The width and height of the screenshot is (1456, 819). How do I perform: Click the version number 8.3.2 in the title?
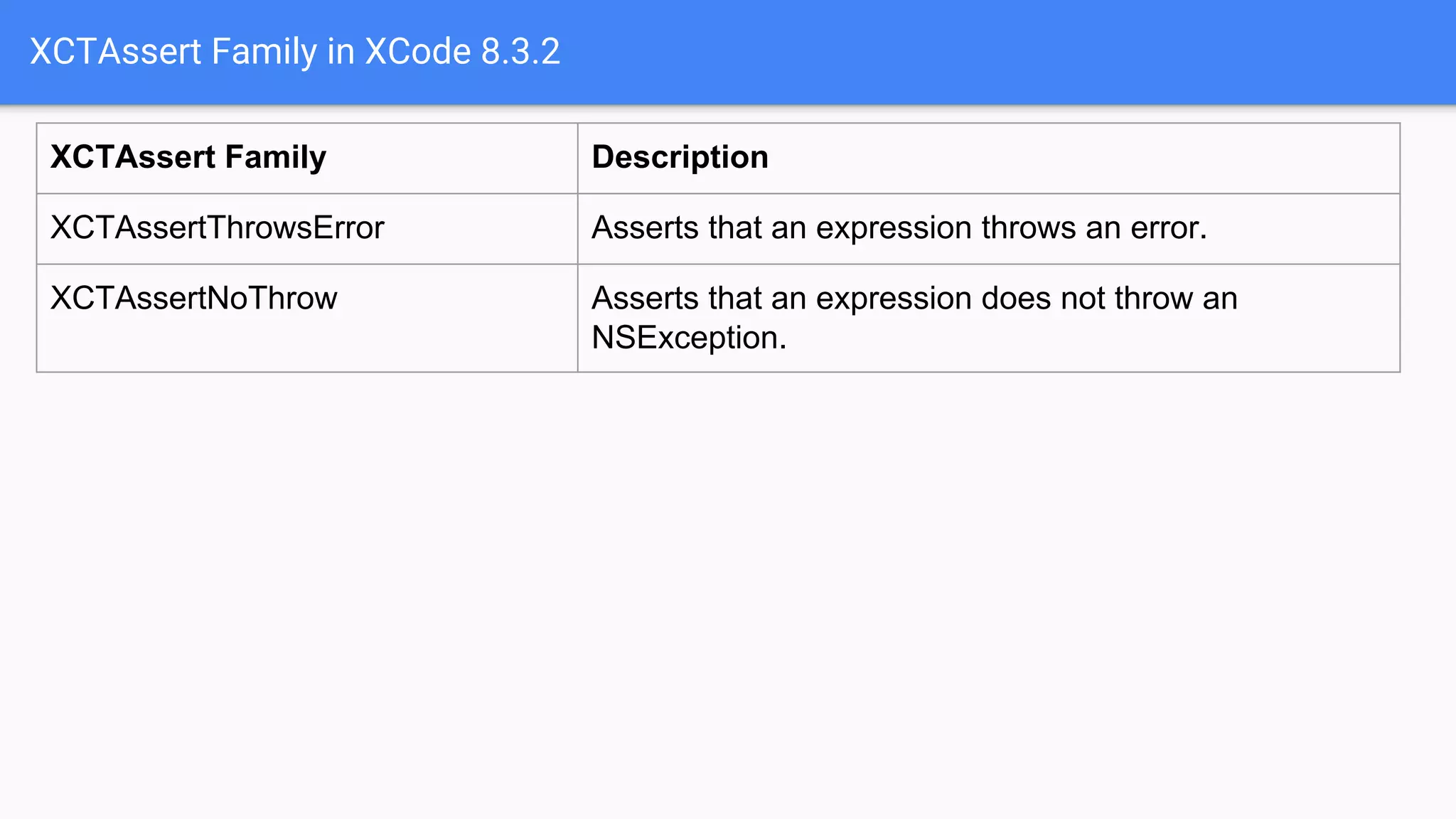point(521,52)
